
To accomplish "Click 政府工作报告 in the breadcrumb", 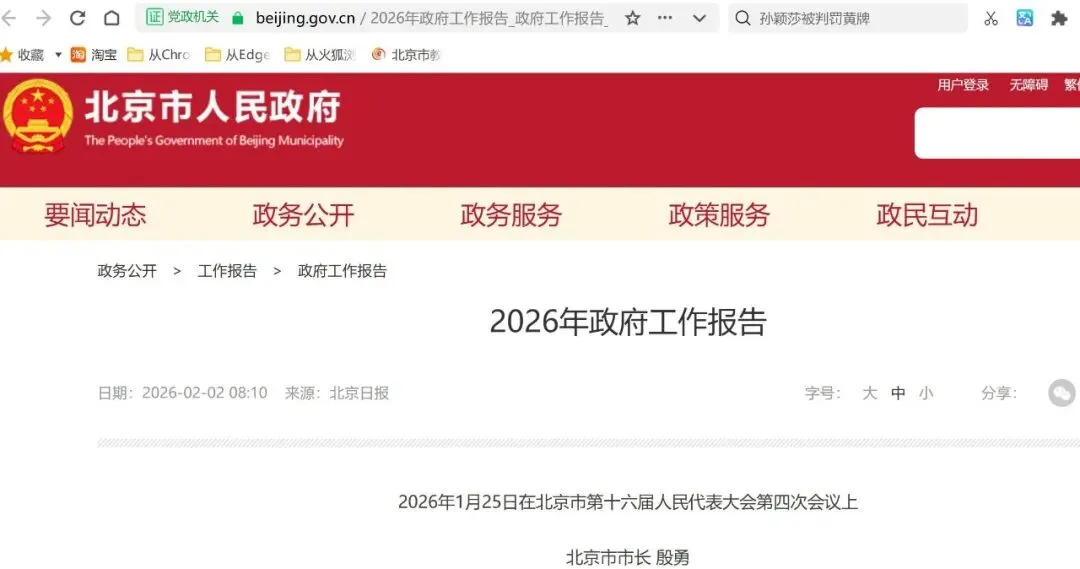I will (x=342, y=271).
